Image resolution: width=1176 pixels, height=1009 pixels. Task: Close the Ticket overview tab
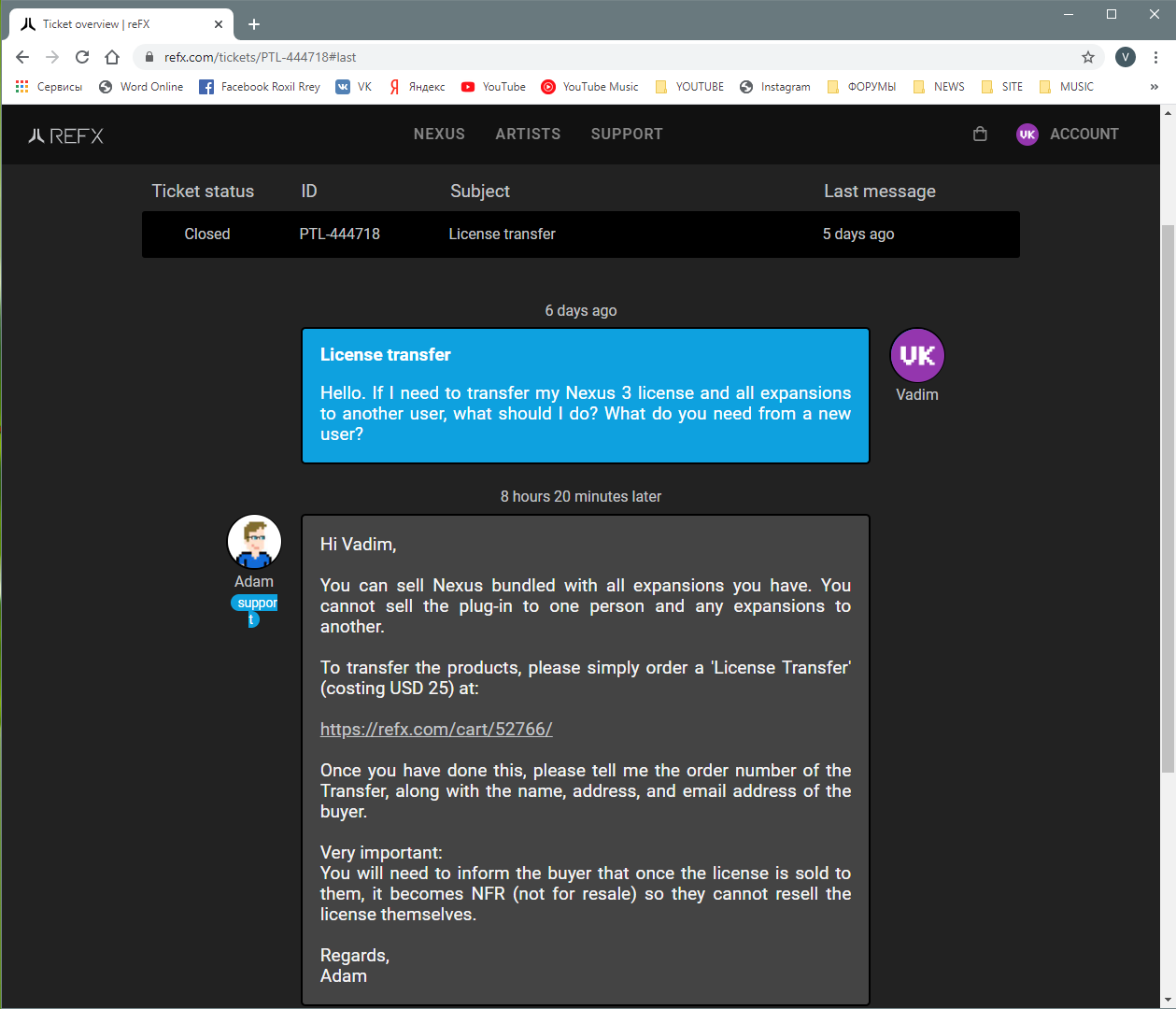(220, 24)
